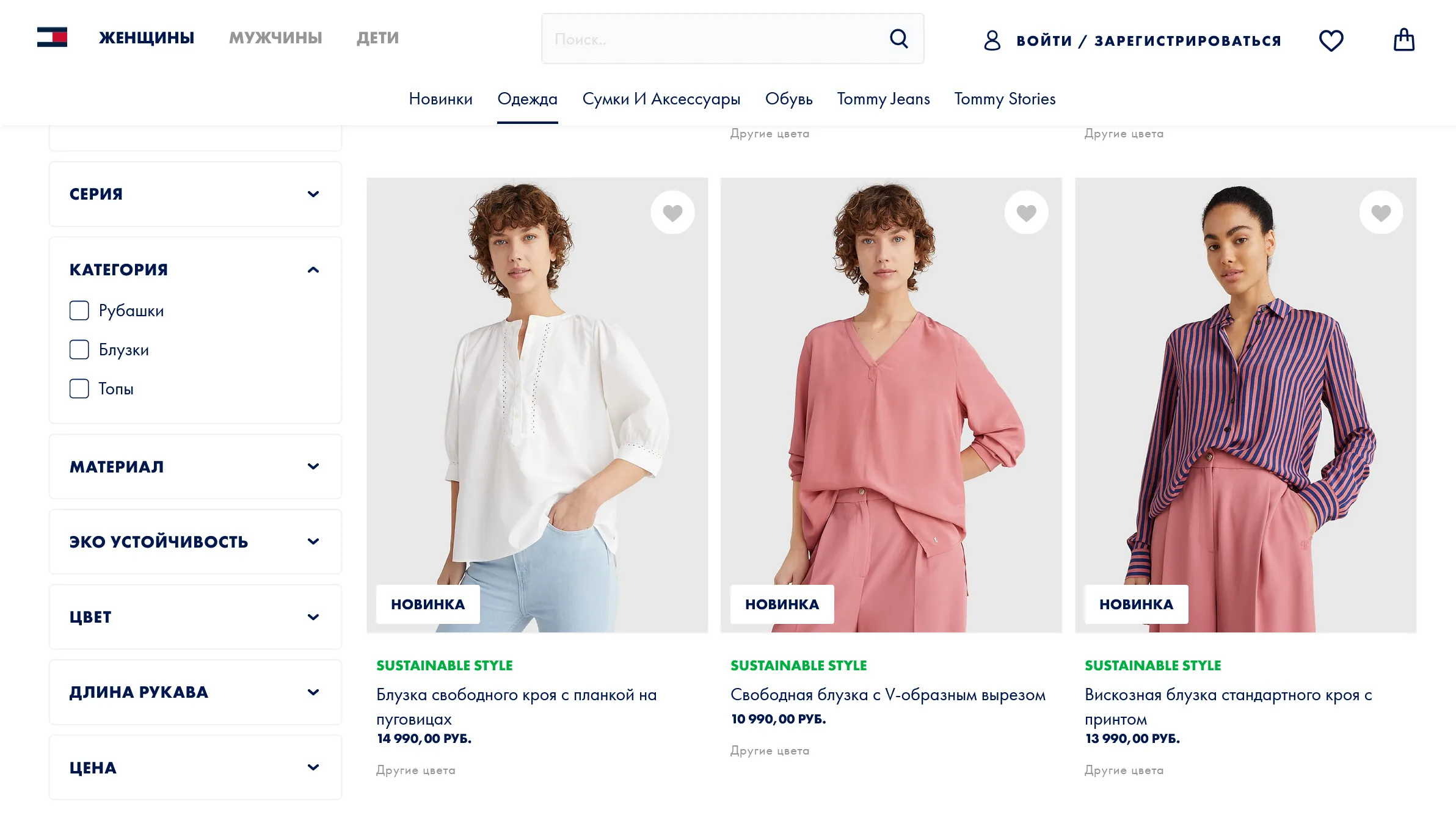Open Сумки И Аксессуары menu

pyautogui.click(x=661, y=99)
